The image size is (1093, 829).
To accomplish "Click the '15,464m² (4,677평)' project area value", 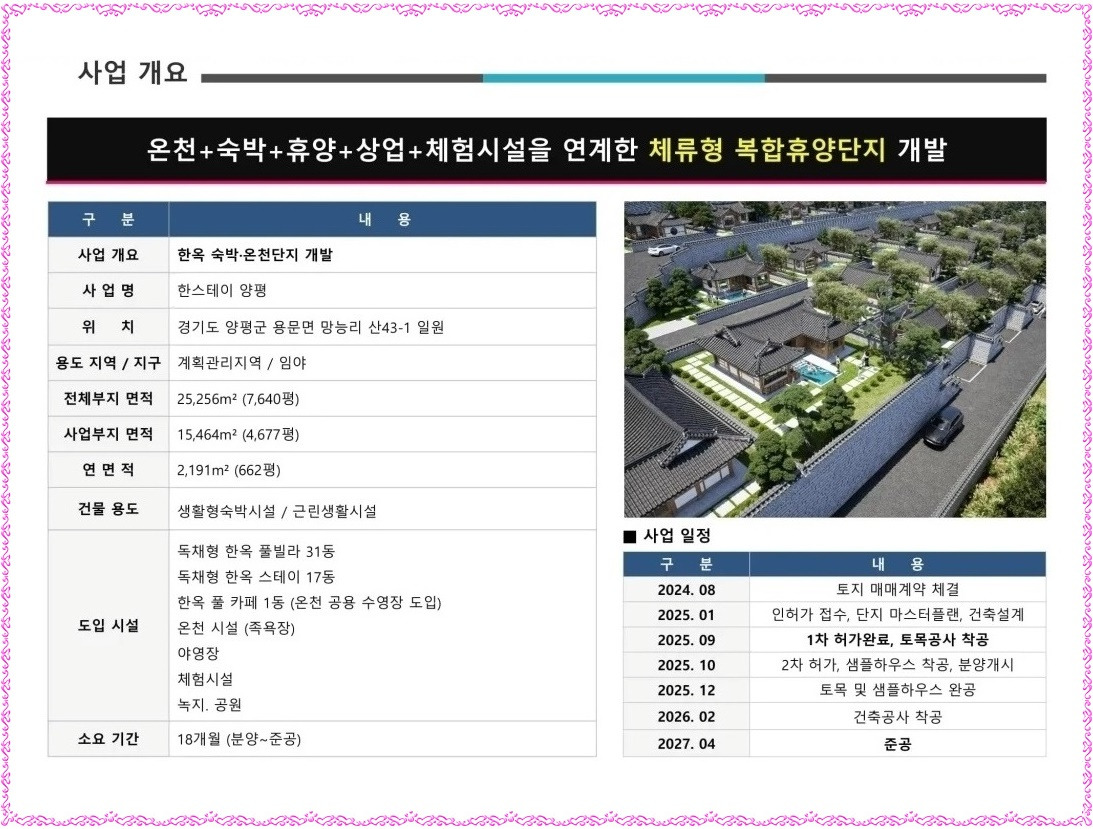I will point(238,434).
